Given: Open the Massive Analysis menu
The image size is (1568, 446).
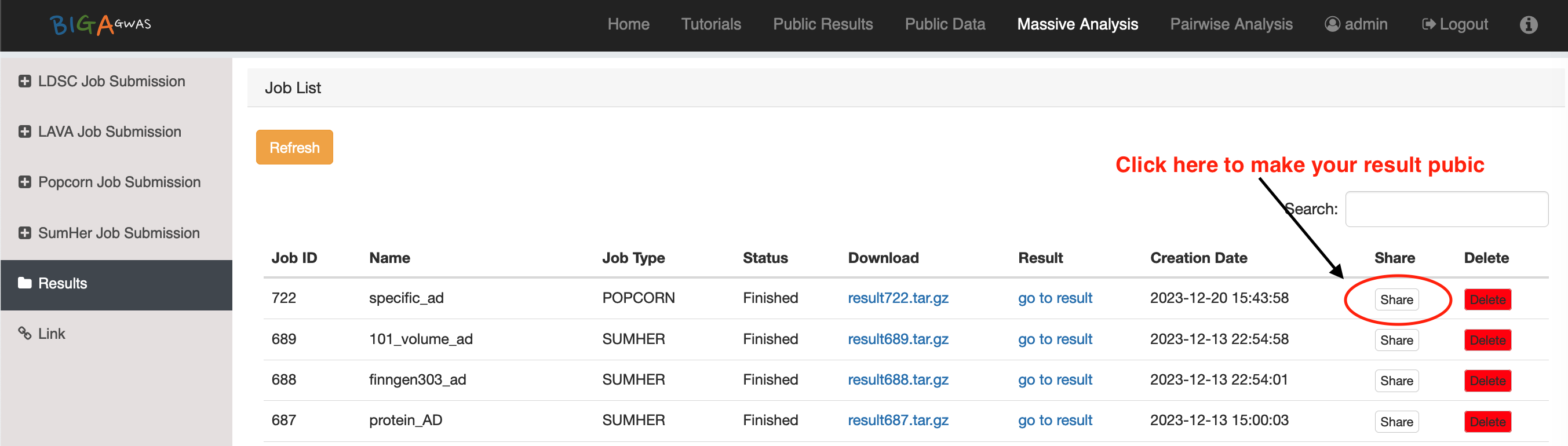Looking at the screenshot, I should point(1077,24).
